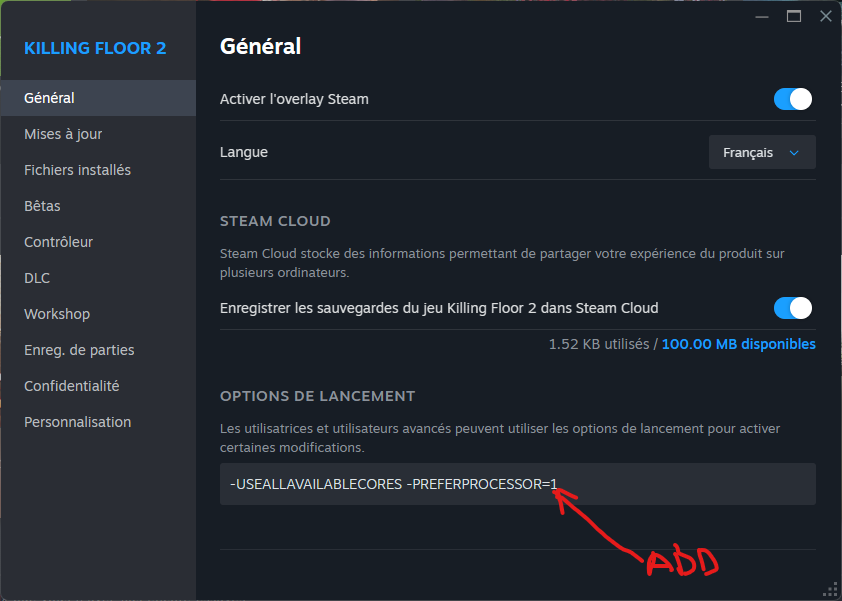Disable the Steam overlay toggle
Image resolution: width=842 pixels, height=601 pixels.
793,99
